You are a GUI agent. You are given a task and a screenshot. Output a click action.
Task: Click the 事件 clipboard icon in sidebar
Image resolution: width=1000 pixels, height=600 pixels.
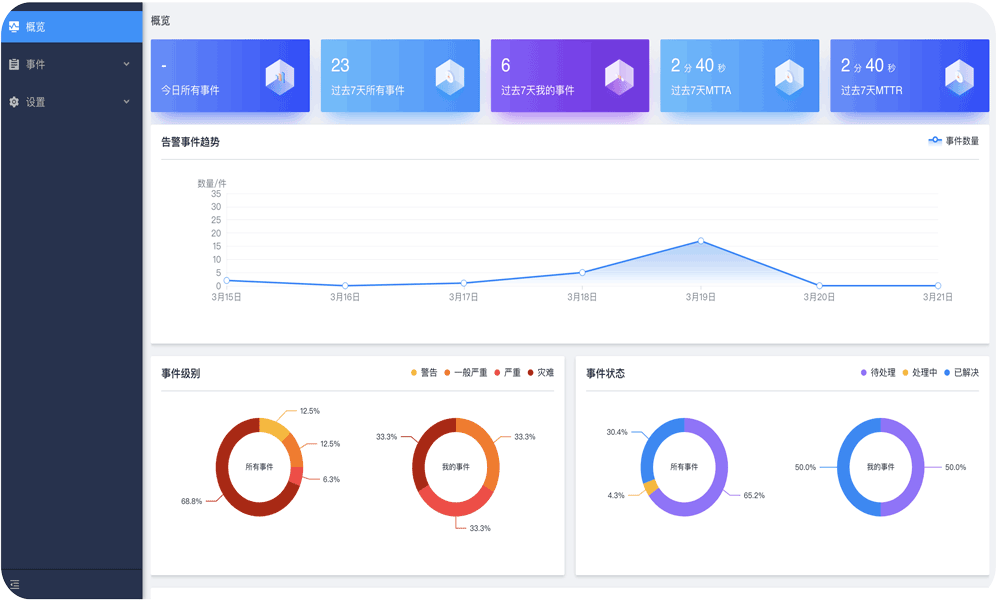coord(14,64)
